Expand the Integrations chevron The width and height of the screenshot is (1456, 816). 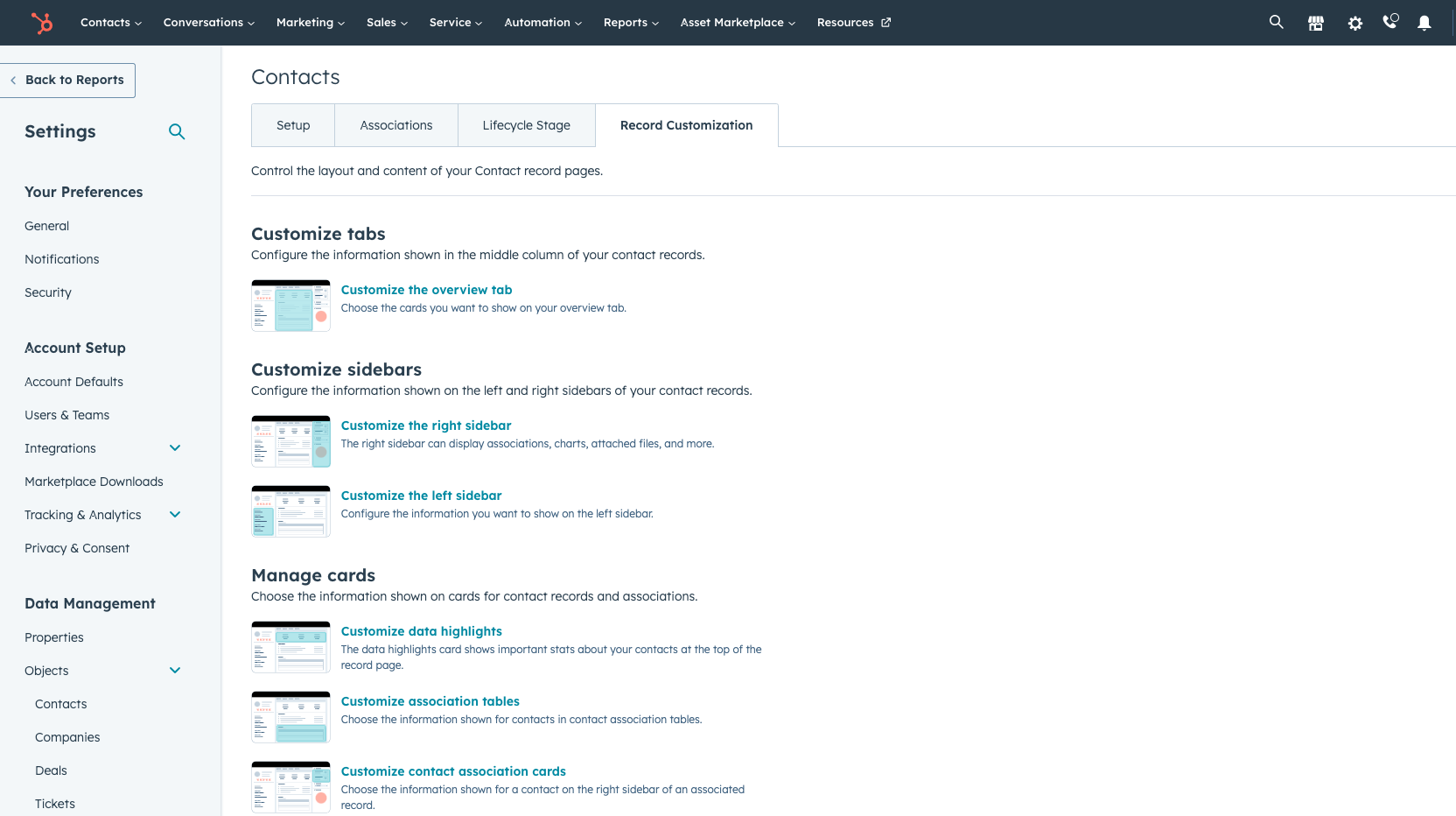tap(175, 448)
